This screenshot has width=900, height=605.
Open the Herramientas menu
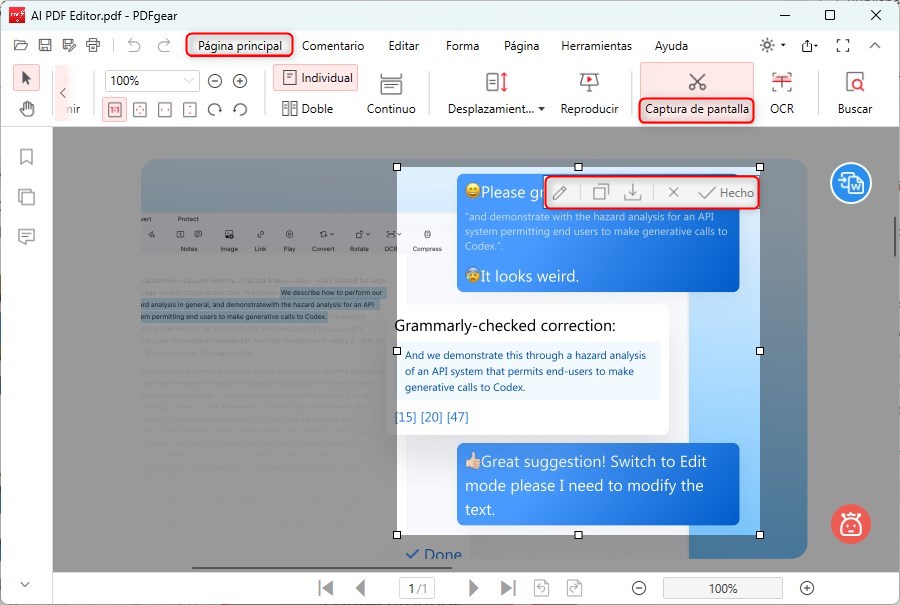(x=596, y=46)
